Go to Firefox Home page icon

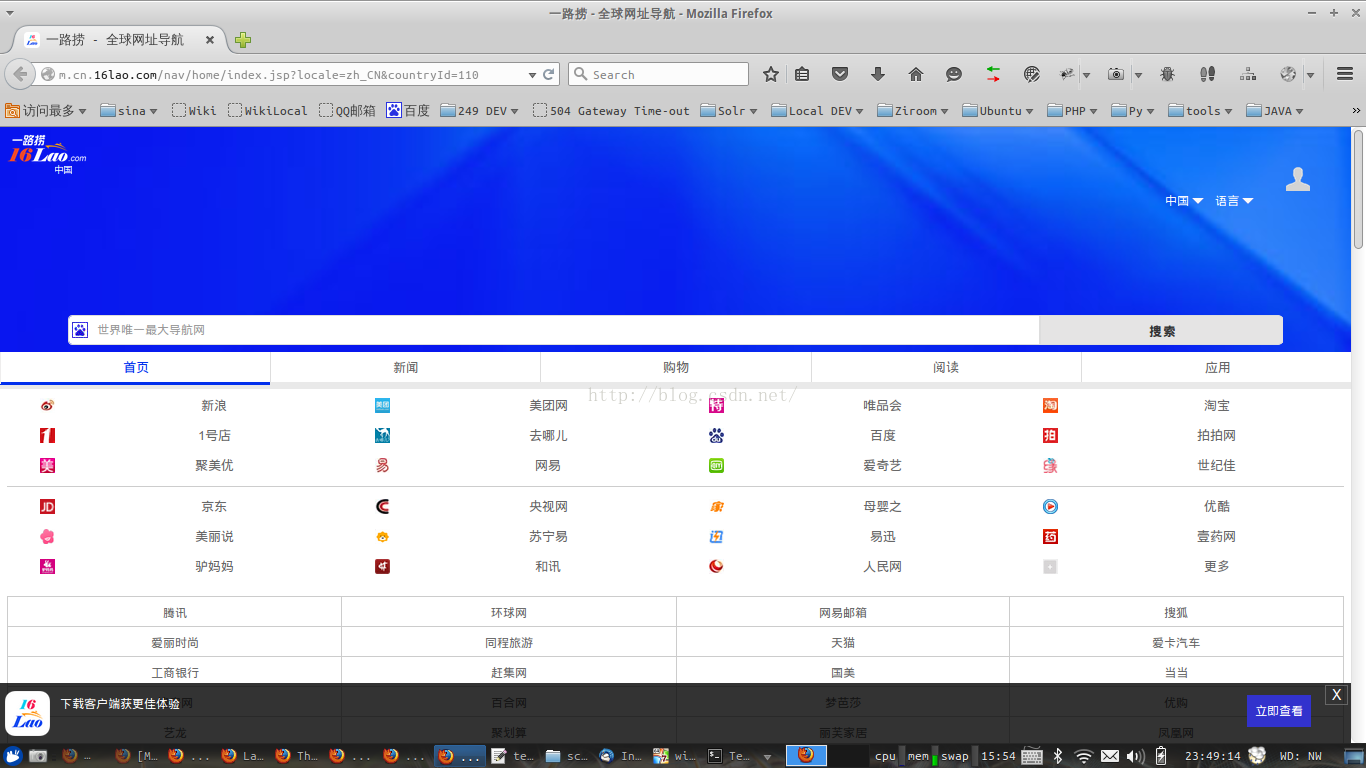[x=916, y=74]
